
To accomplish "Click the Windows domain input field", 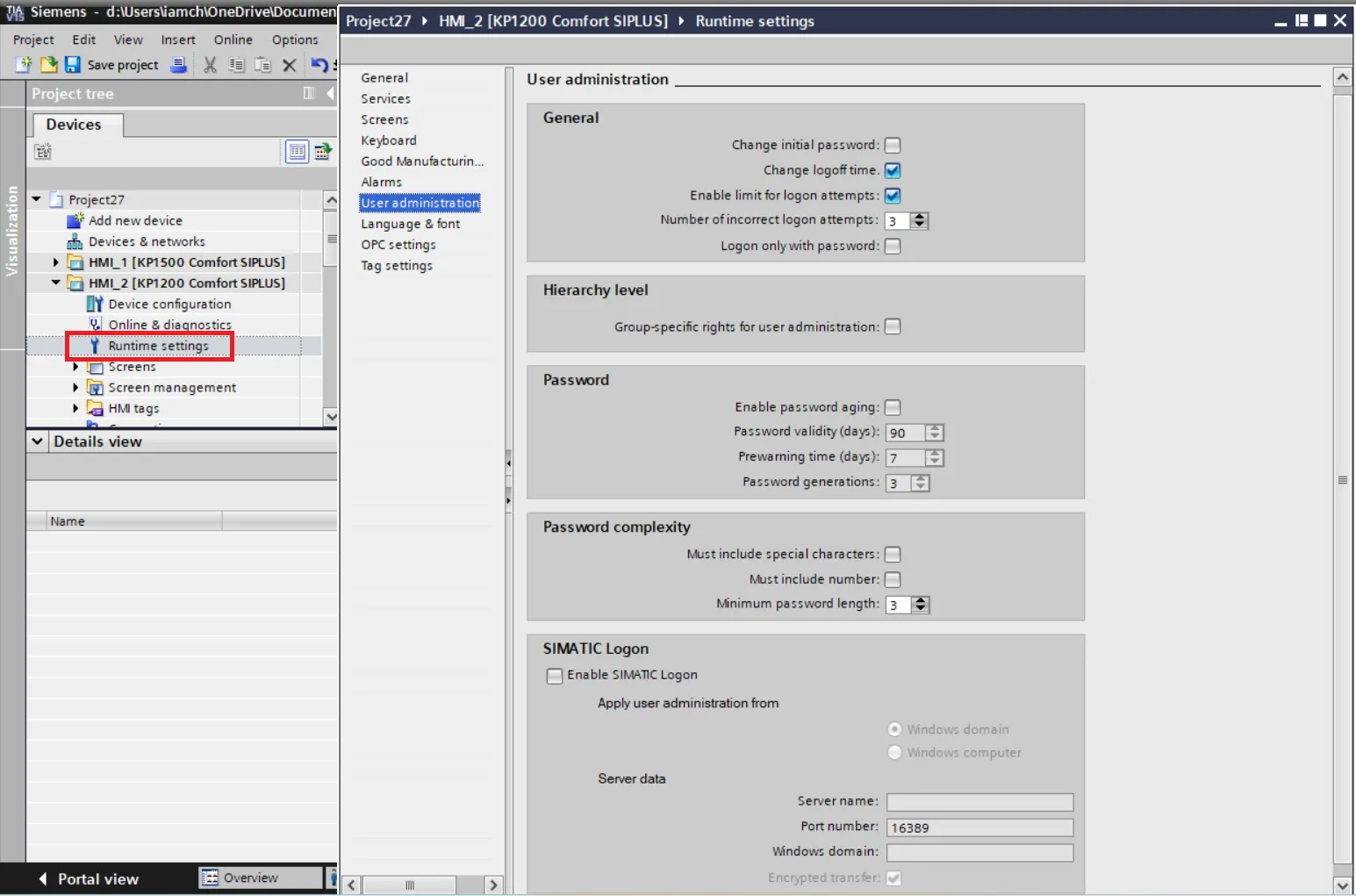I will 979,853.
